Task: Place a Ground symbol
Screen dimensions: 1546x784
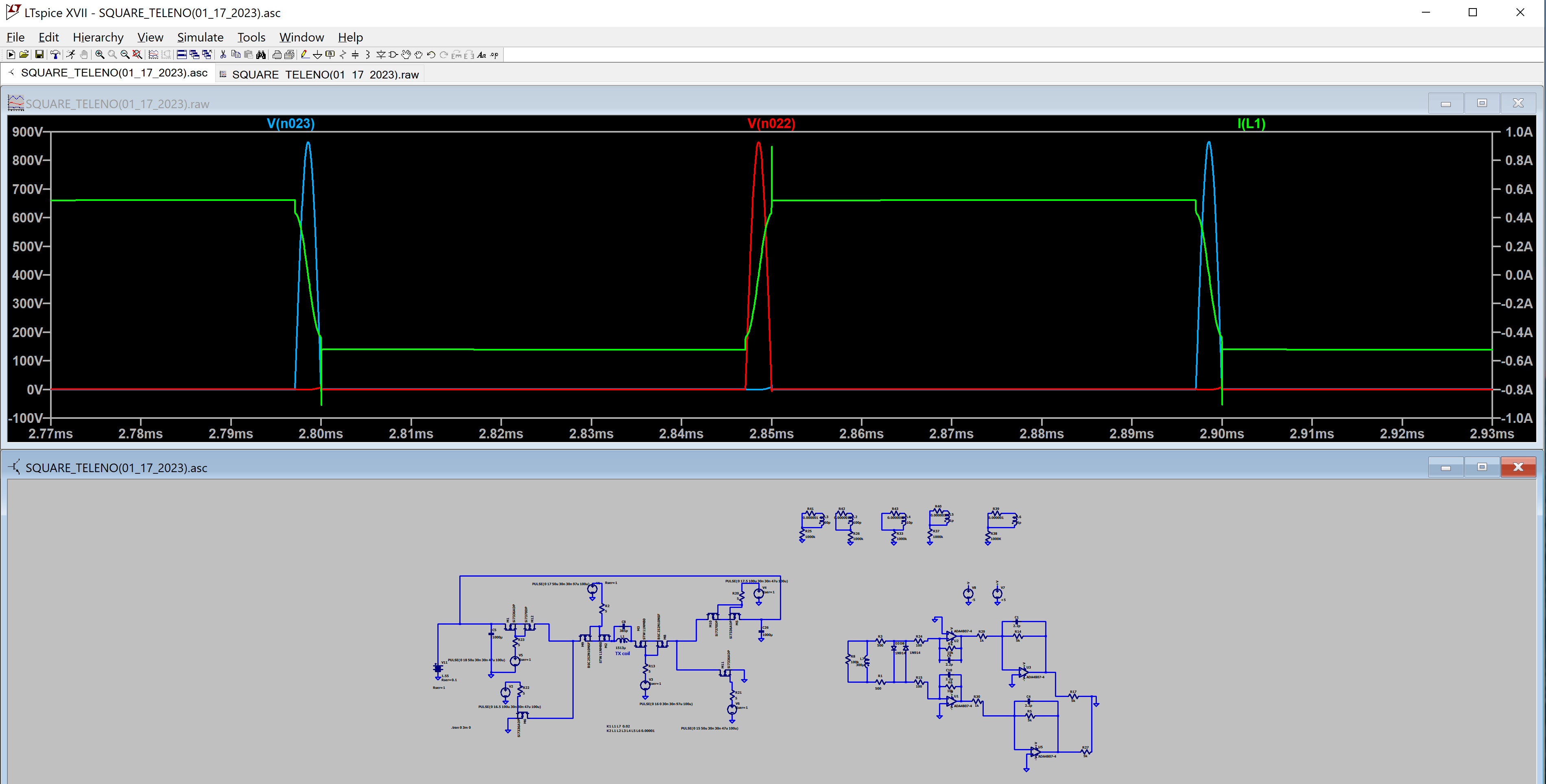Action: point(317,54)
